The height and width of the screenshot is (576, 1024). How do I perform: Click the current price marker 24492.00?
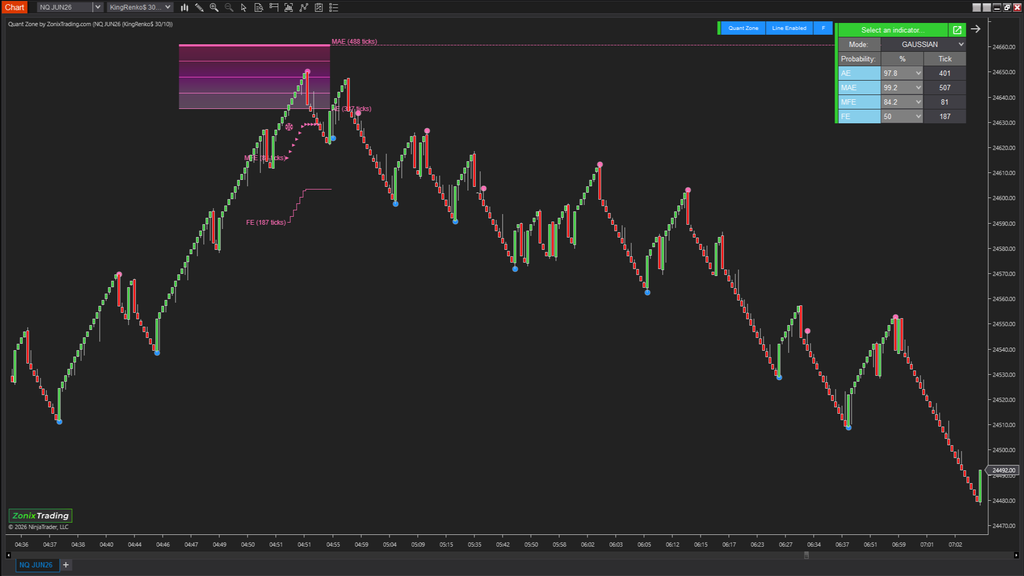1003,470
